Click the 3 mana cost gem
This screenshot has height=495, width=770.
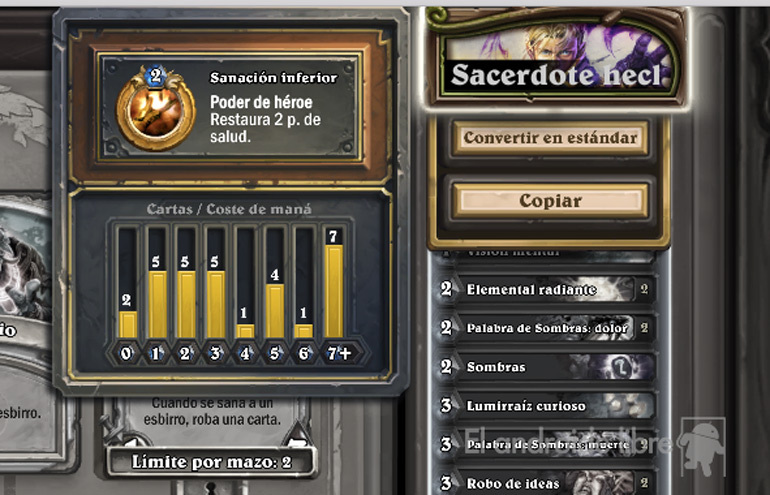click(x=215, y=353)
